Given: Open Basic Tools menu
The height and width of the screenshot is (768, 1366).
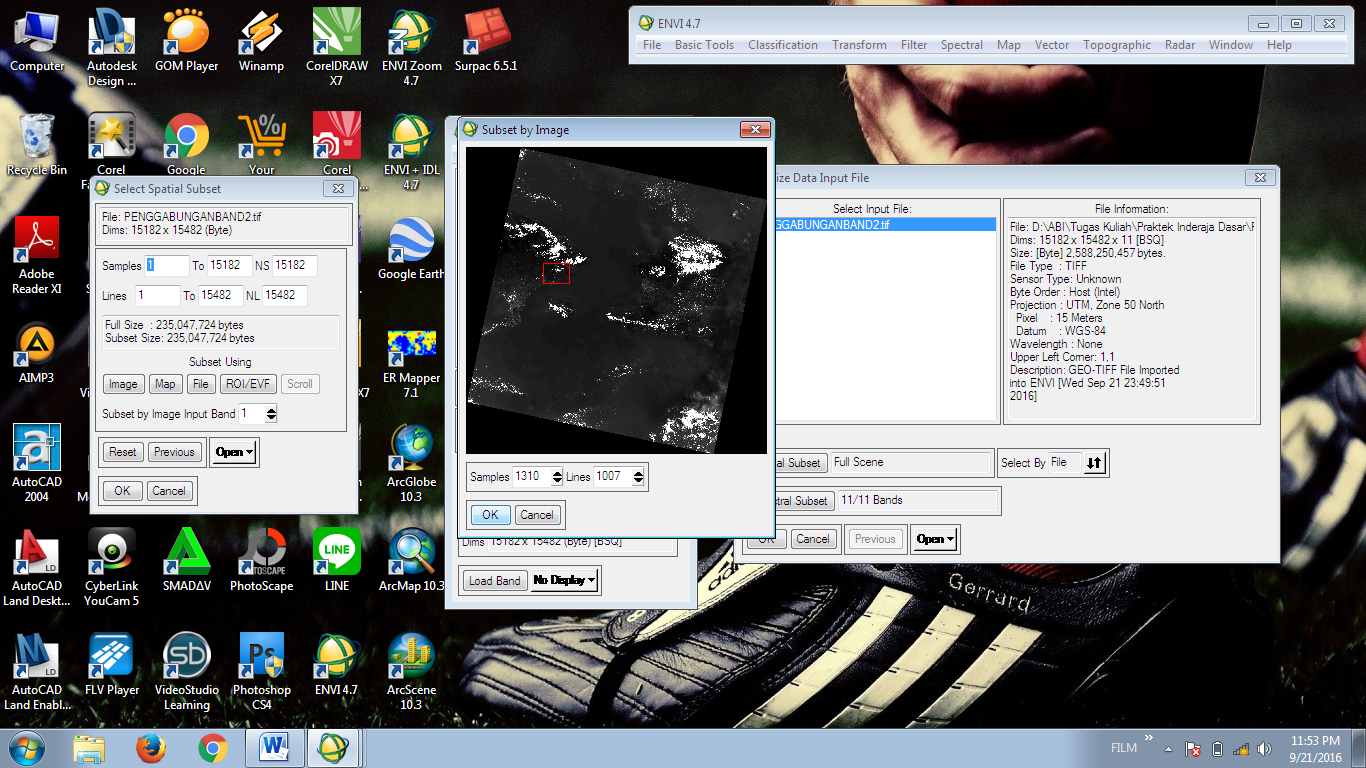Looking at the screenshot, I should point(704,45).
